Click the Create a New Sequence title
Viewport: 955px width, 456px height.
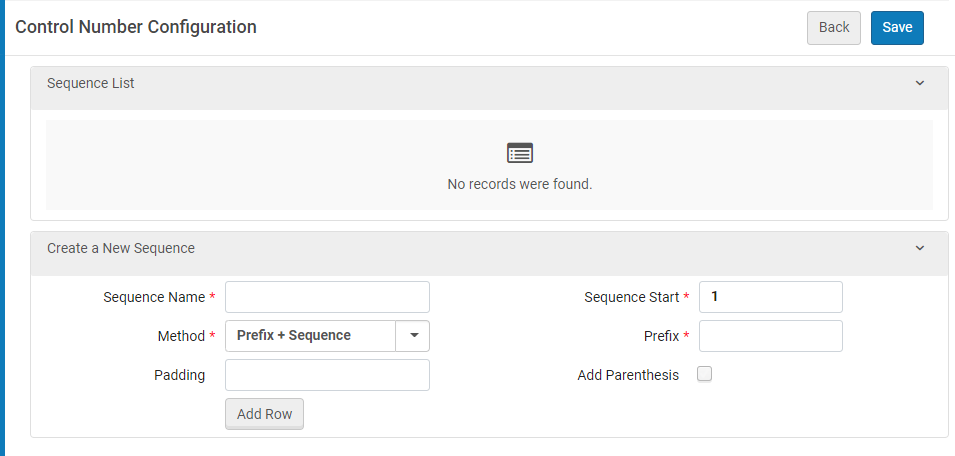click(x=121, y=248)
